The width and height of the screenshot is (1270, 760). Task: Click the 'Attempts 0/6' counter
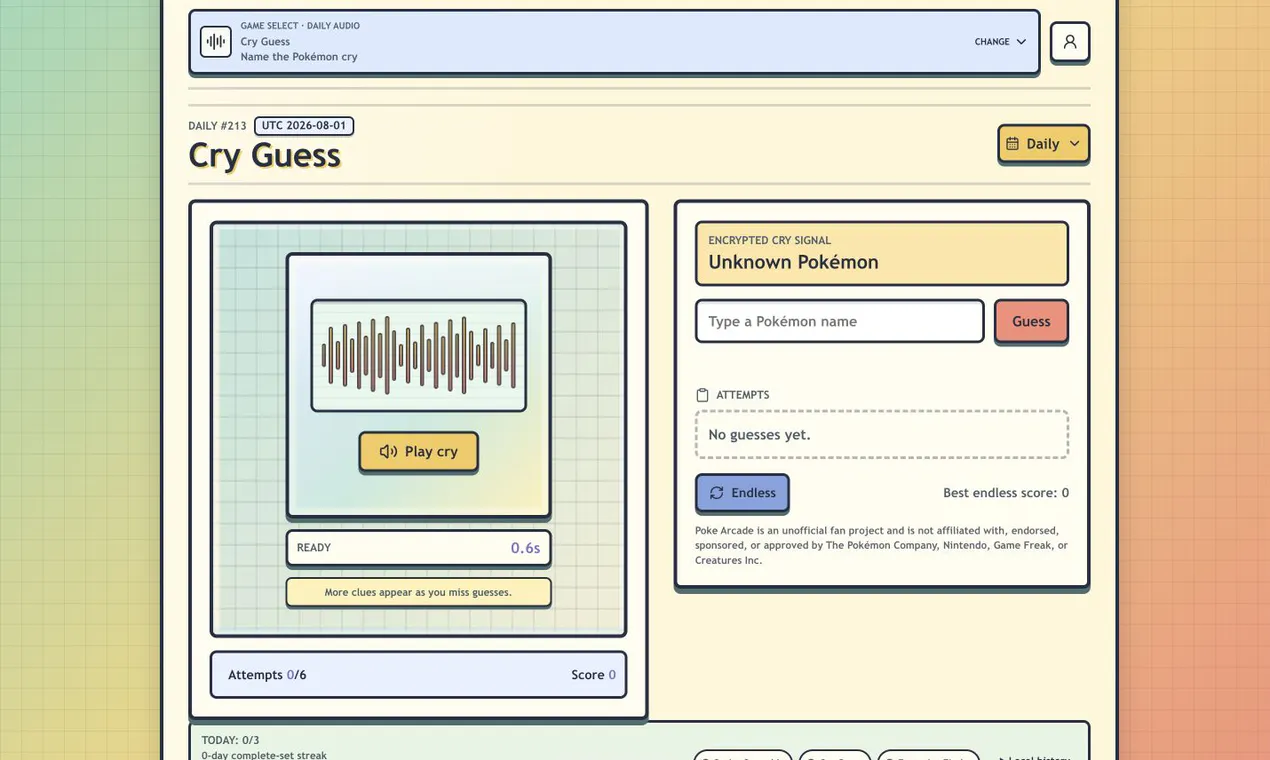coord(267,675)
